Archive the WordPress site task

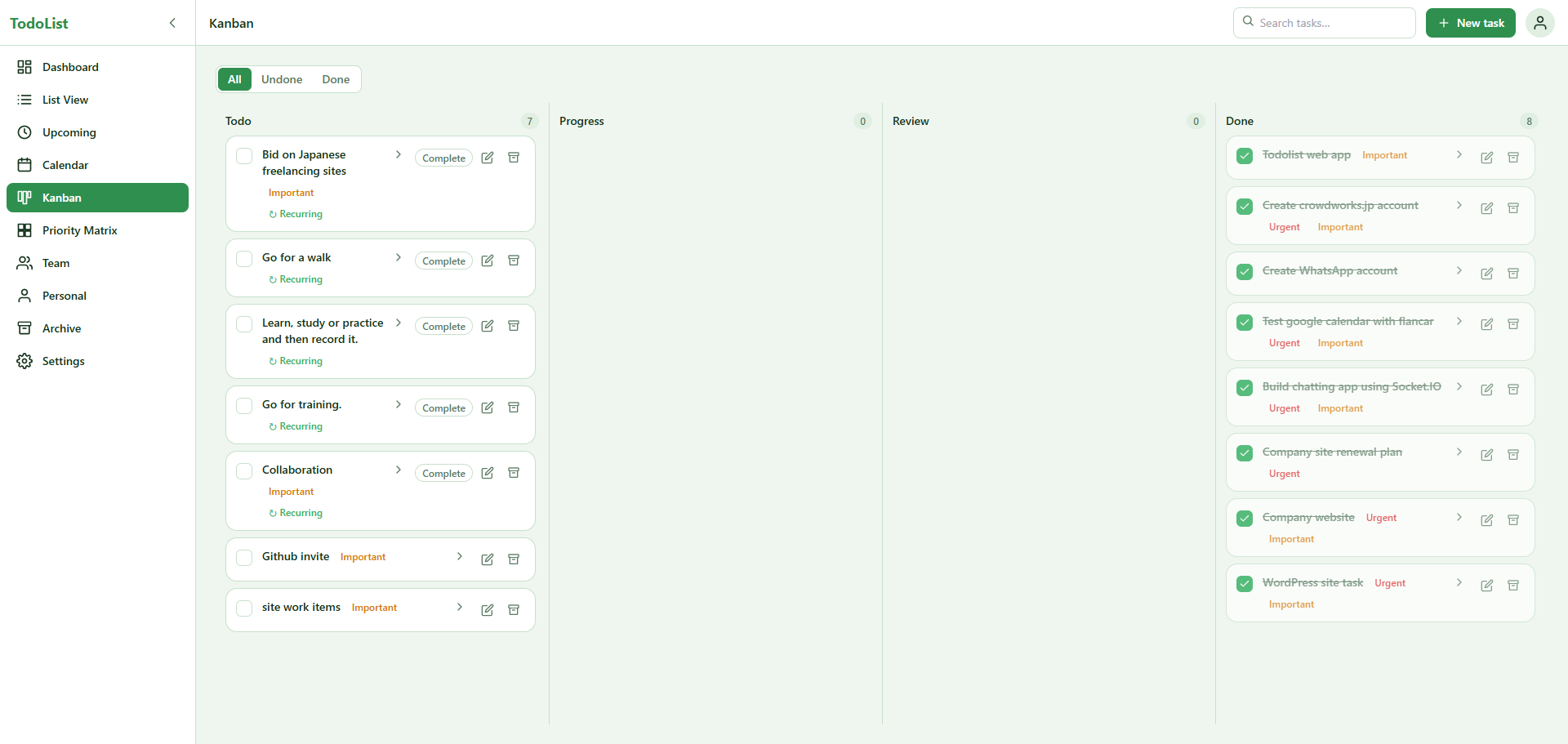coord(1513,586)
